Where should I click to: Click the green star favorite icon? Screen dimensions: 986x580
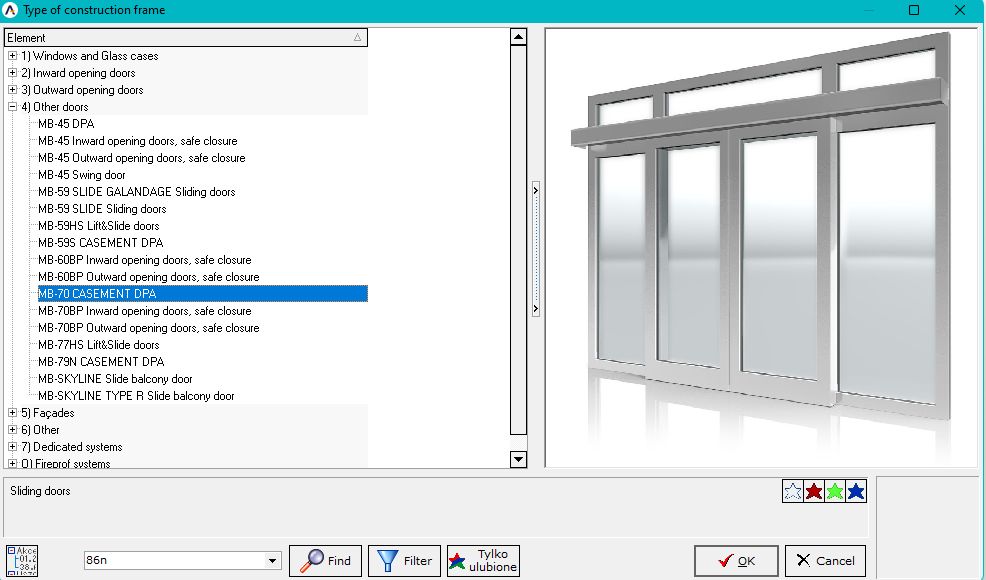coord(835,491)
